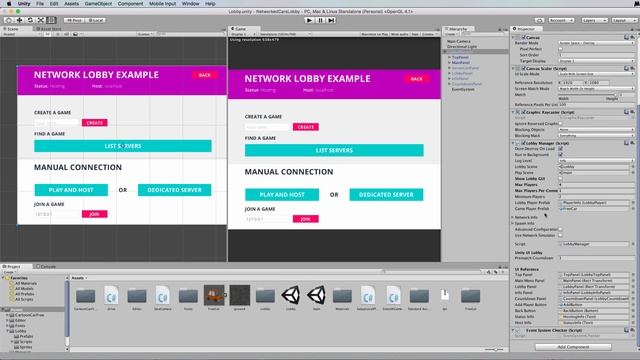Switch to the Scene tab
This screenshot has width=640, height=360.
tap(12, 29)
